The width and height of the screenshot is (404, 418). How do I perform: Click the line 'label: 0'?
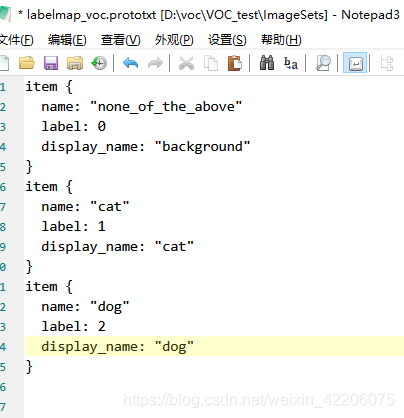(74, 126)
